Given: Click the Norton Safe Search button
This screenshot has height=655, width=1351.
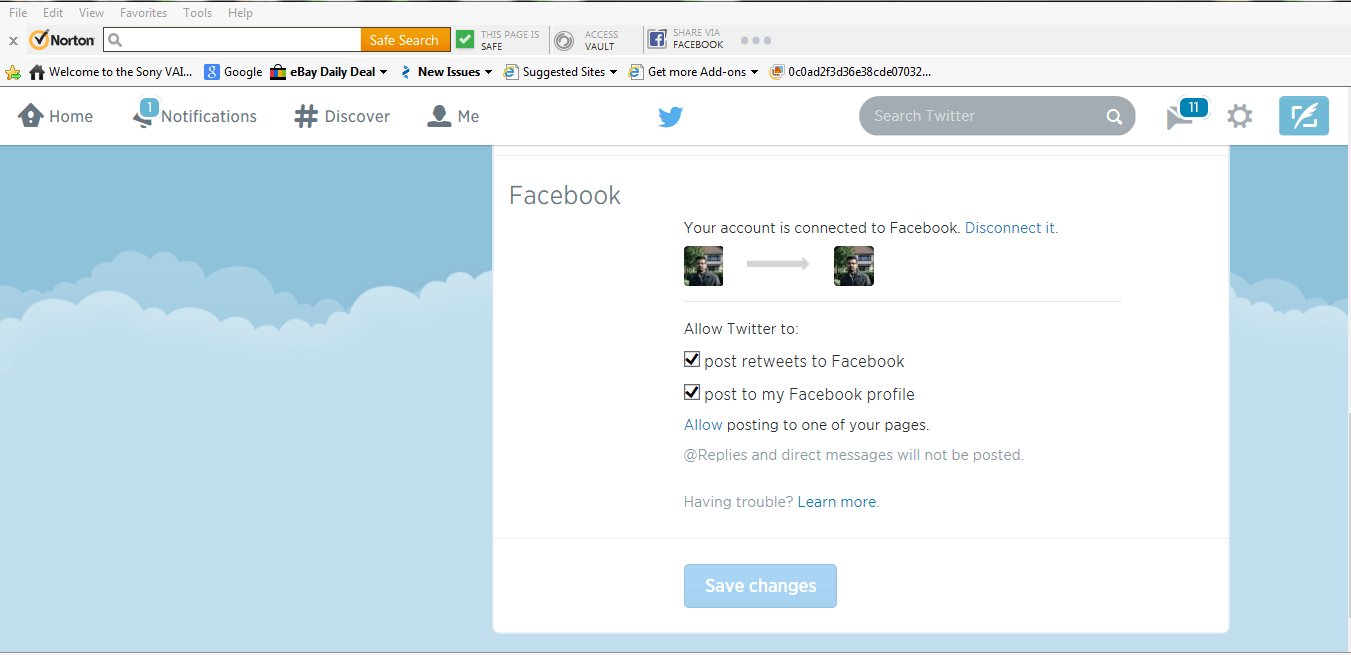Looking at the screenshot, I should click(405, 40).
